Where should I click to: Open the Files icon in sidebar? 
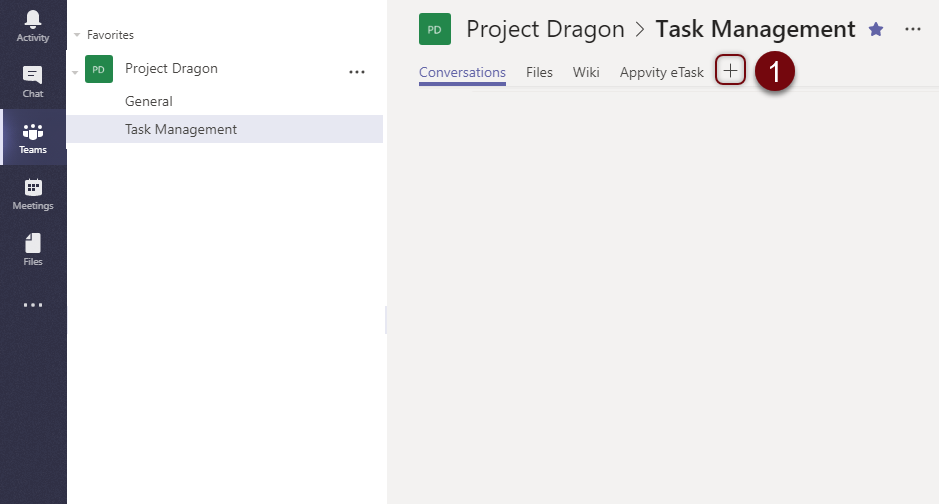33,250
